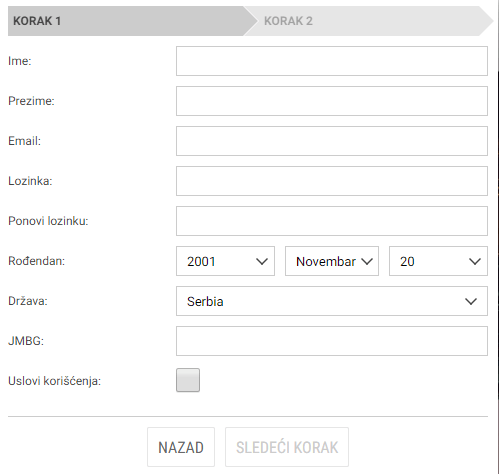499x474 pixels.
Task: Click the chevron arrow beside day 20
Action: point(475,262)
